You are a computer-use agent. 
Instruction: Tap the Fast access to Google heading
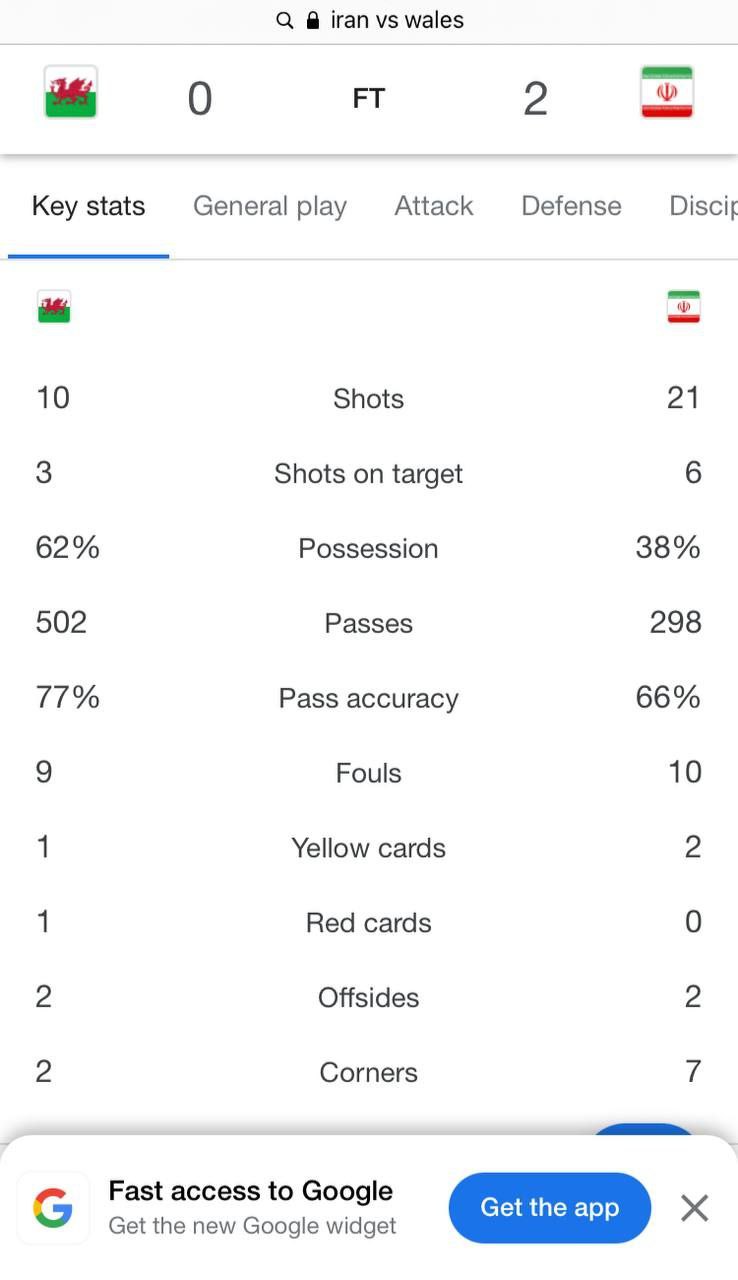251,1191
